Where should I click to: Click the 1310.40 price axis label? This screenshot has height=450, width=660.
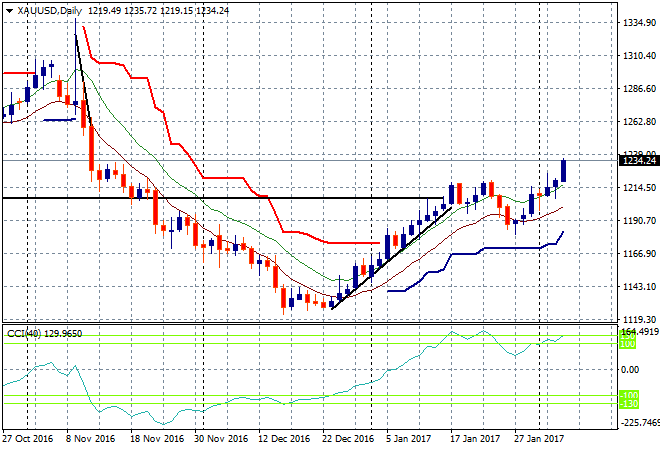coord(639,56)
